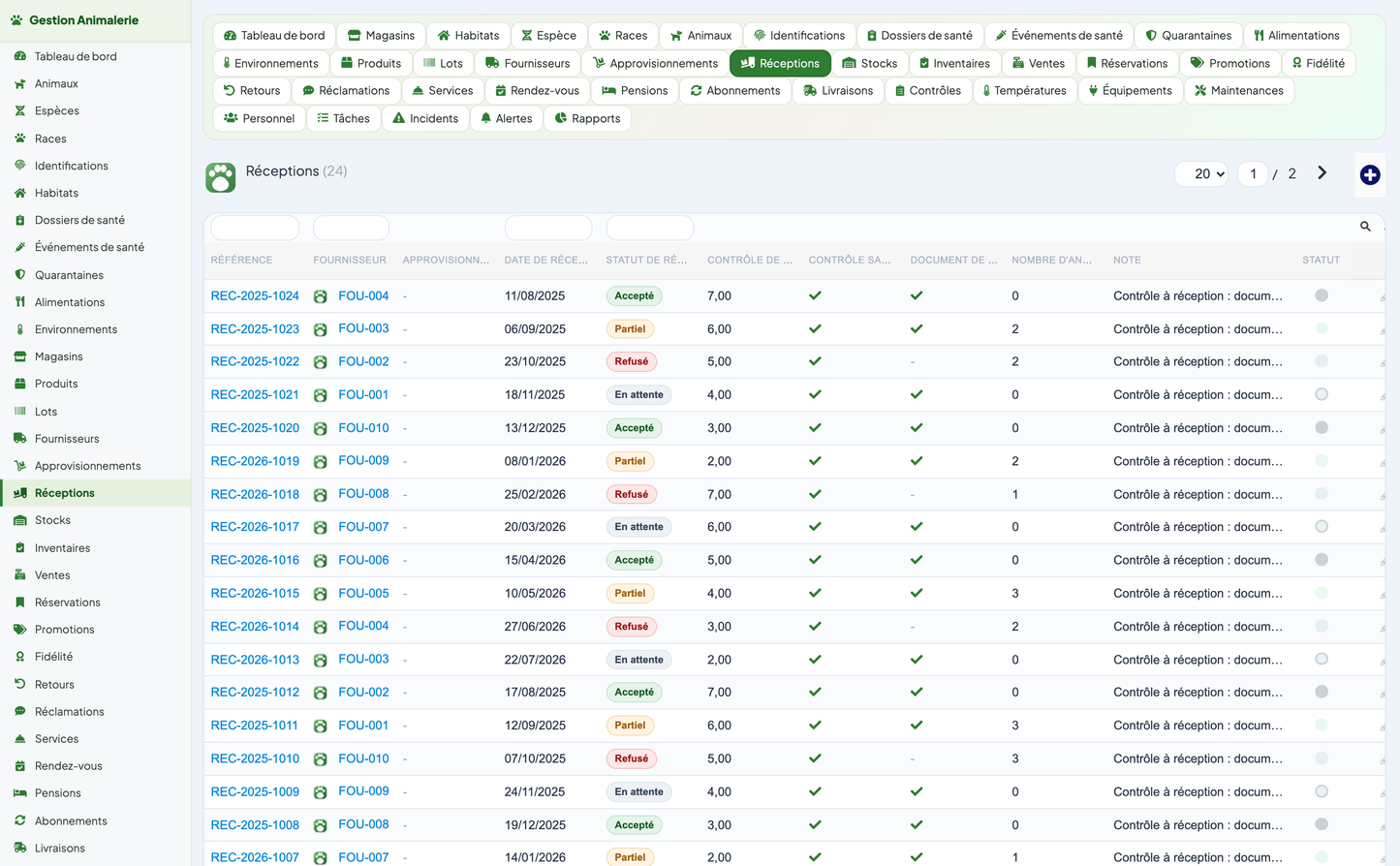Click the Accepté status badge for REC-2026-1016
The height and width of the screenshot is (866, 1400).
634,560
